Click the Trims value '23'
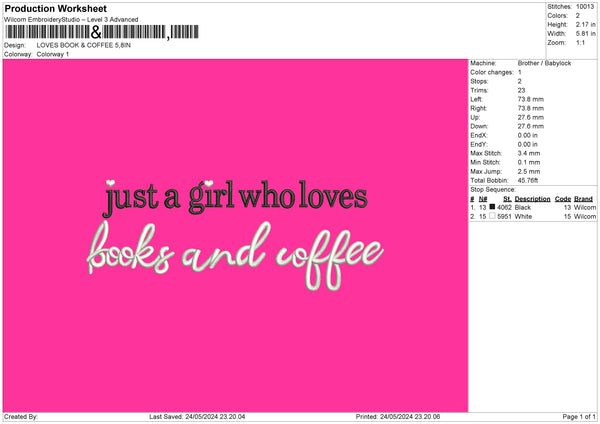 pyautogui.click(x=521, y=90)
